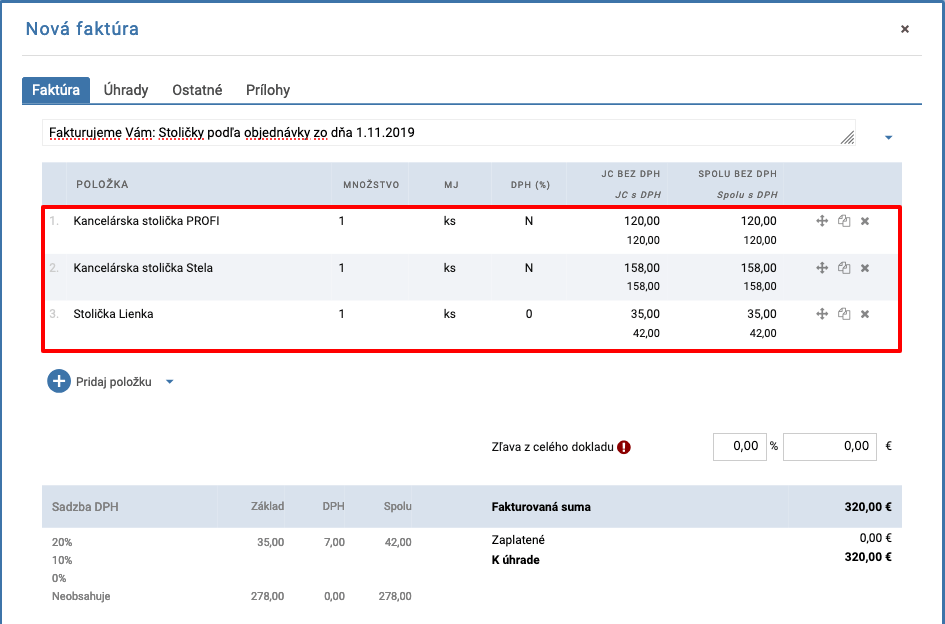Go to the Ostatné tab
Image resolution: width=945 pixels, height=624 pixels.
click(197, 90)
